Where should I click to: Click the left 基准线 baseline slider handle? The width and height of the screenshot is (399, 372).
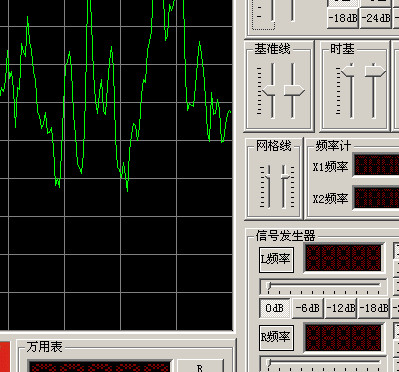pyautogui.click(x=269, y=90)
